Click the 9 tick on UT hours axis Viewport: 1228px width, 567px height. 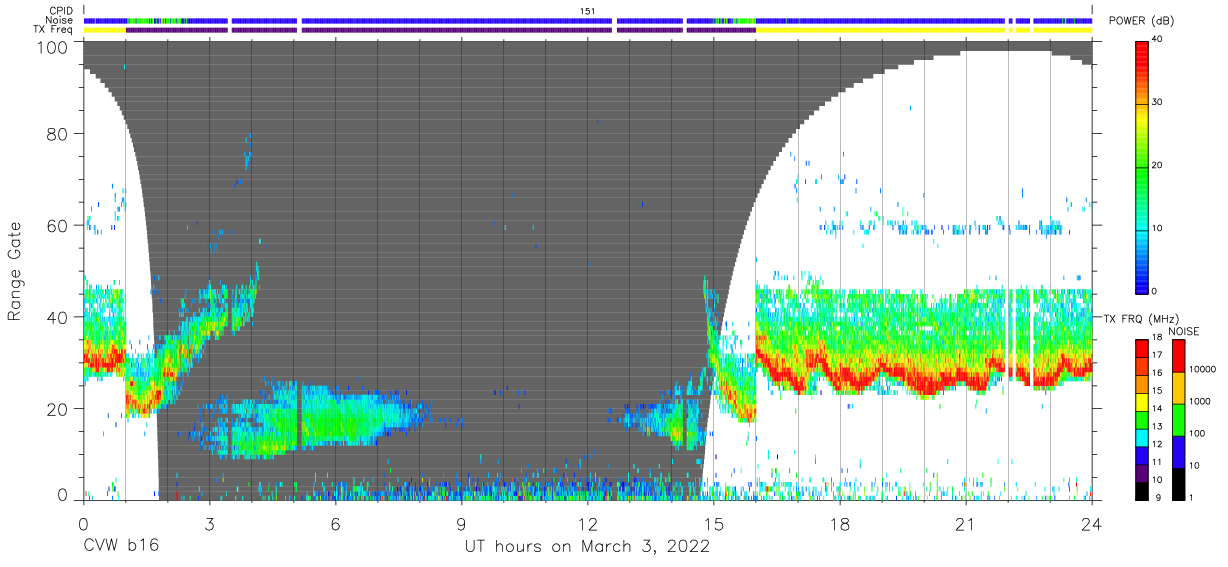pyautogui.click(x=461, y=523)
